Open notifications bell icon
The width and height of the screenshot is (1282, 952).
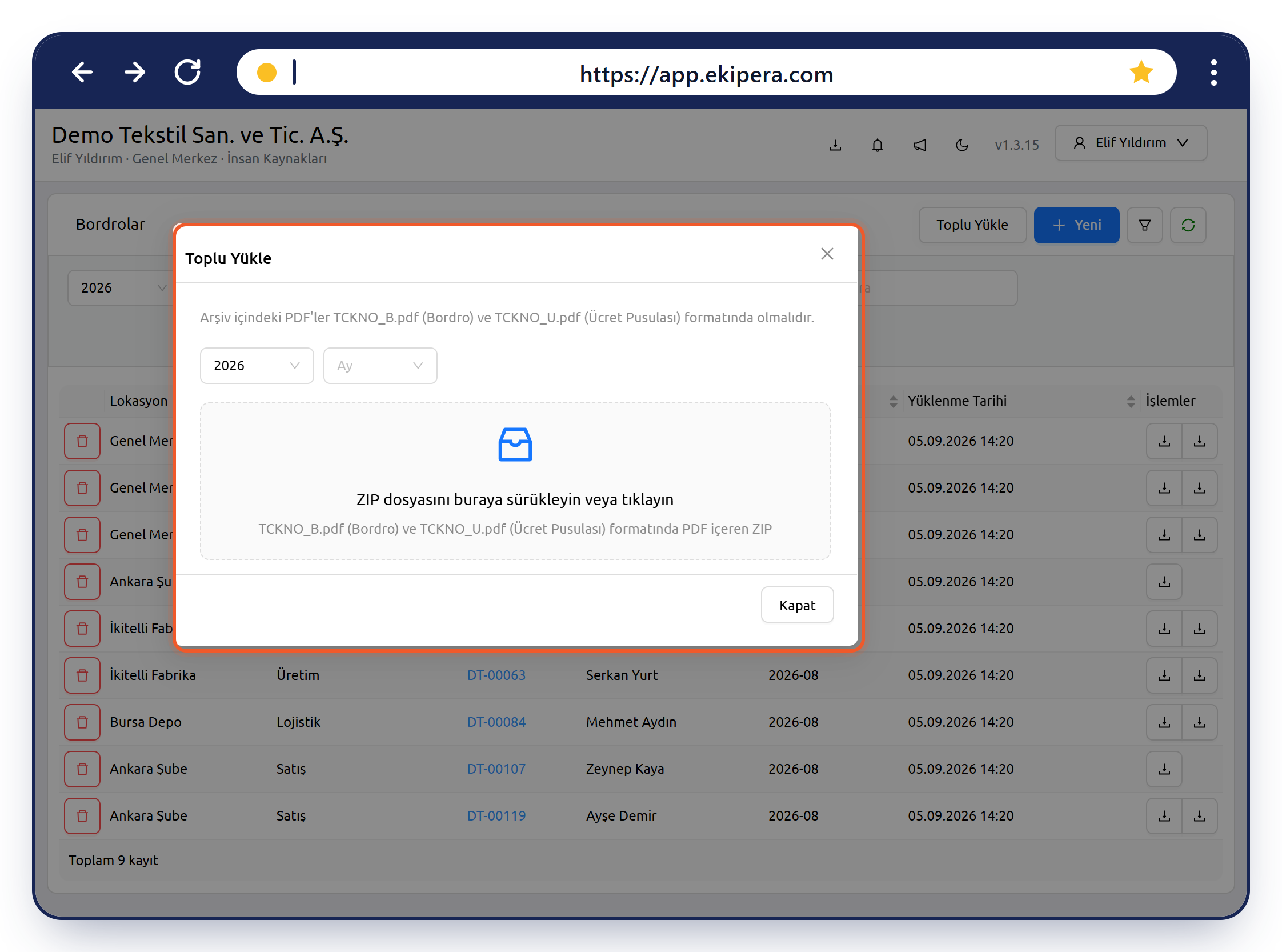coord(877,145)
